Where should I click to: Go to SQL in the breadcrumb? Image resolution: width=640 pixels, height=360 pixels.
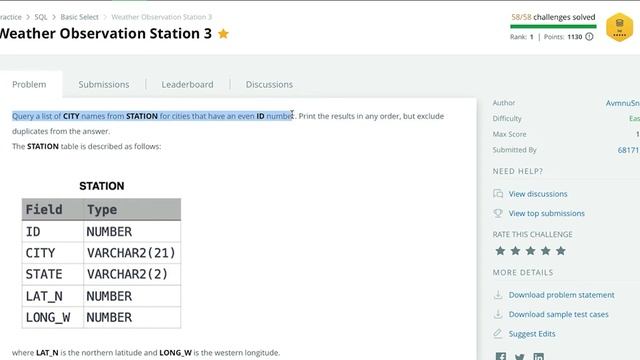(x=41, y=17)
